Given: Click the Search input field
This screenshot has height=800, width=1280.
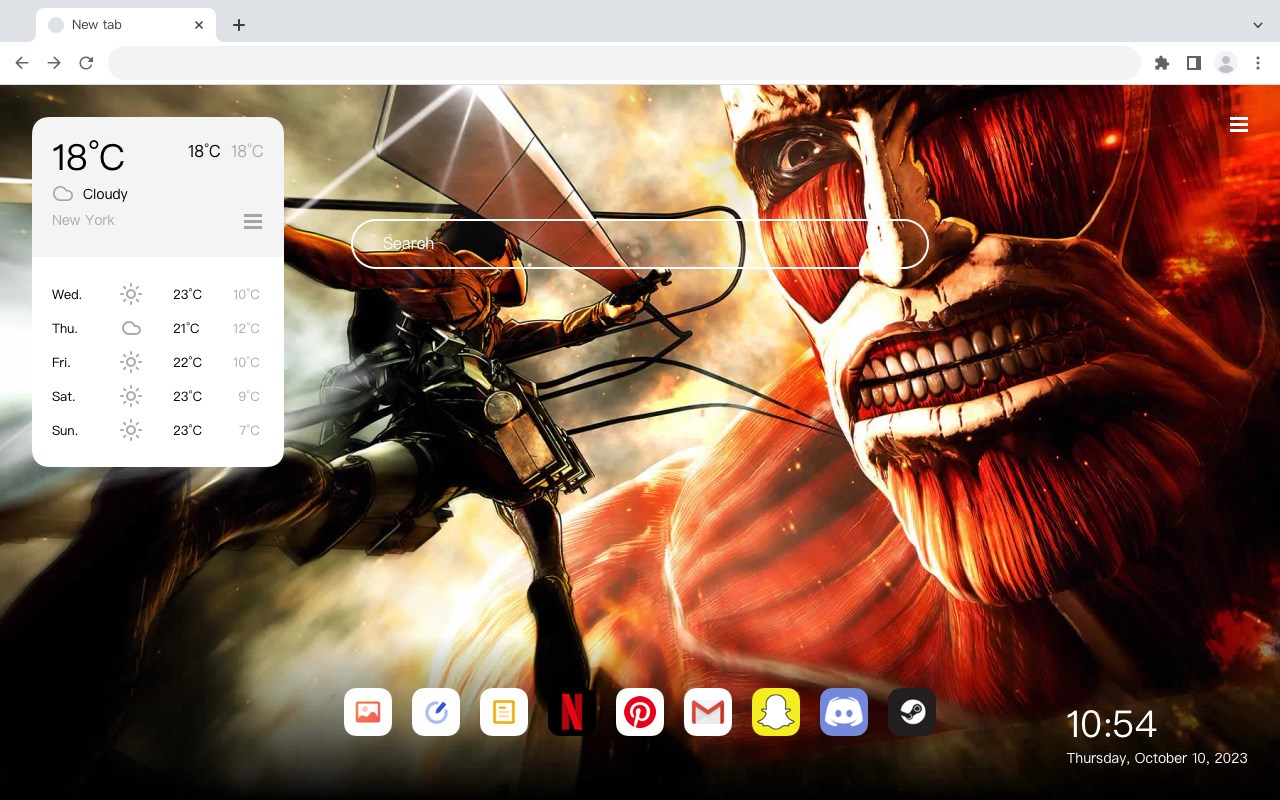Looking at the screenshot, I should [x=640, y=244].
